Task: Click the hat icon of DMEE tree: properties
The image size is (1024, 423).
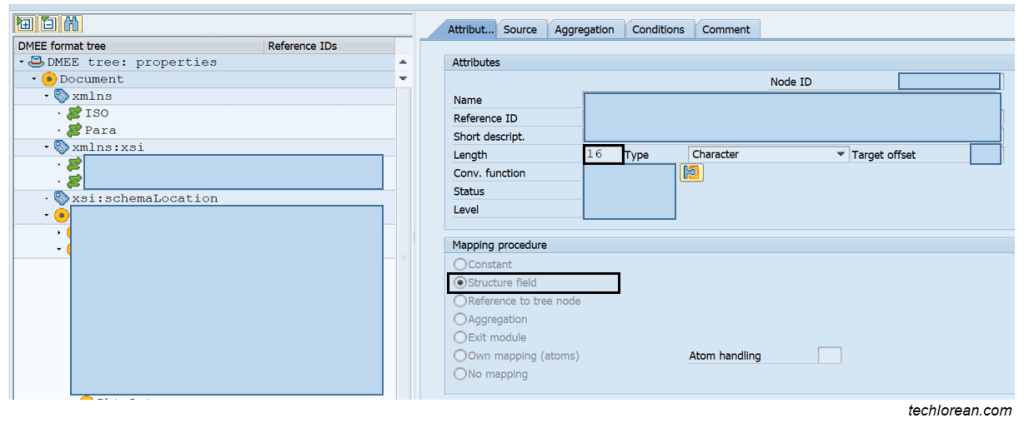Action: coord(37,62)
